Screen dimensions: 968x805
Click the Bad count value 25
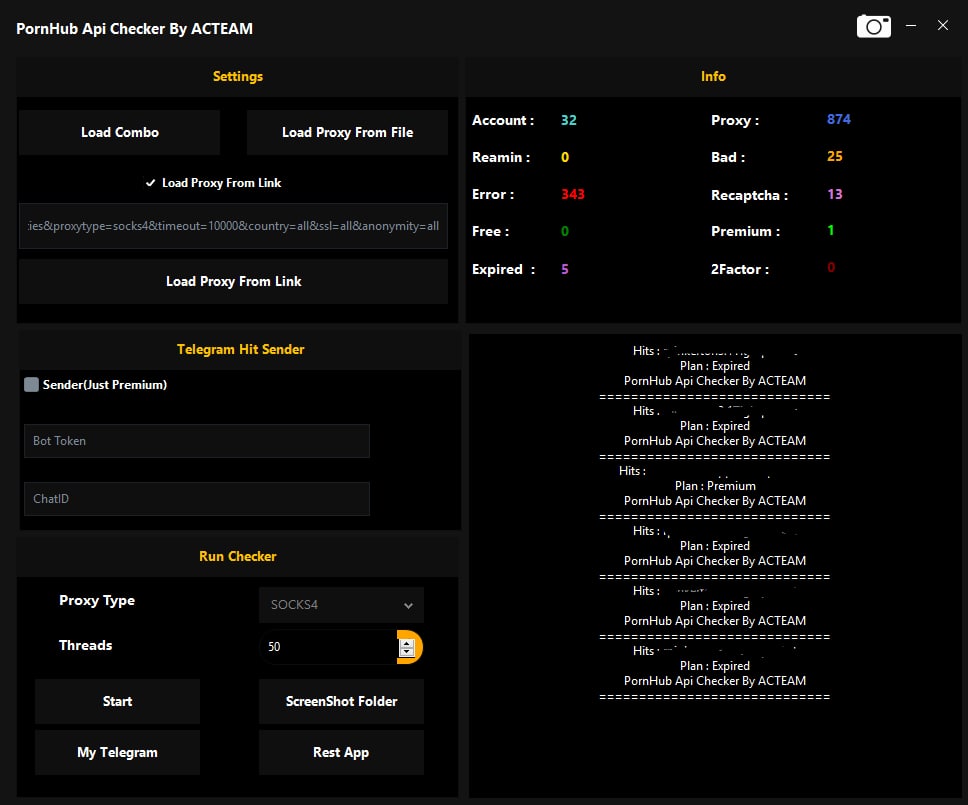[835, 156]
